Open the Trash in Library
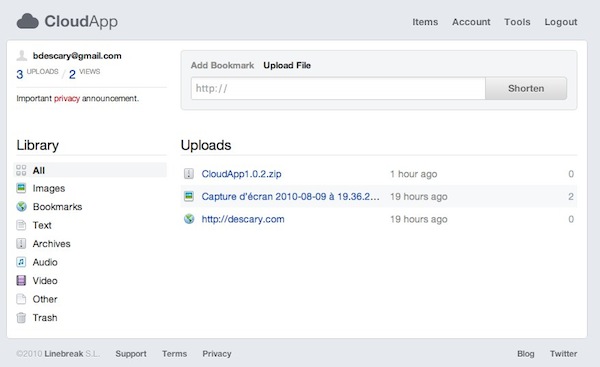The image size is (600, 367). (x=45, y=318)
